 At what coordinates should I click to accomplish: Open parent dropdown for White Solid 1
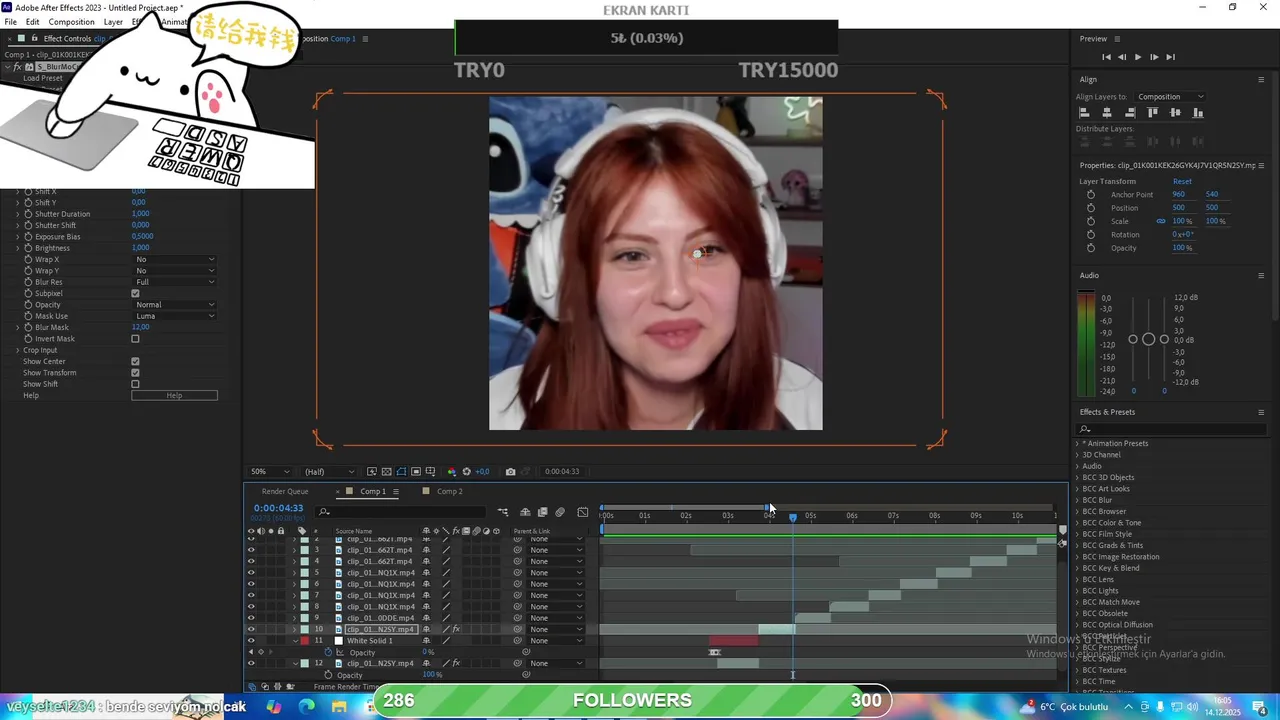click(x=556, y=641)
